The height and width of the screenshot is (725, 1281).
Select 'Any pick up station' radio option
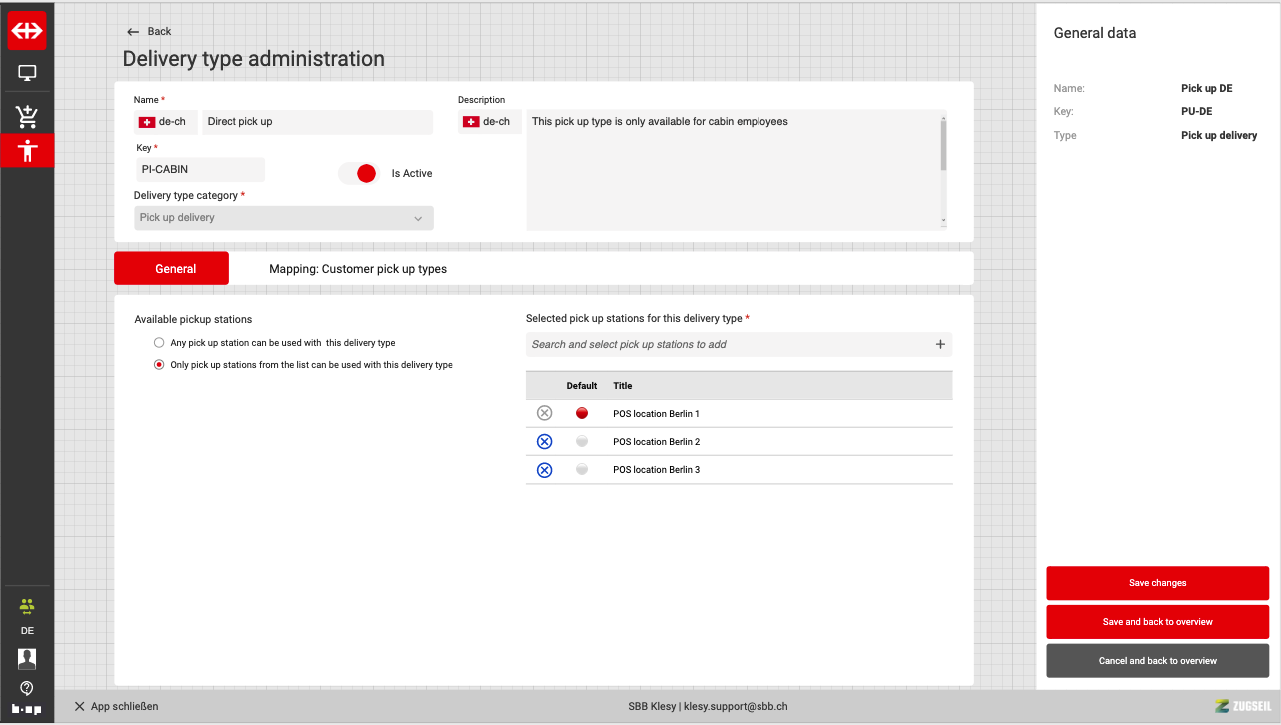point(159,343)
